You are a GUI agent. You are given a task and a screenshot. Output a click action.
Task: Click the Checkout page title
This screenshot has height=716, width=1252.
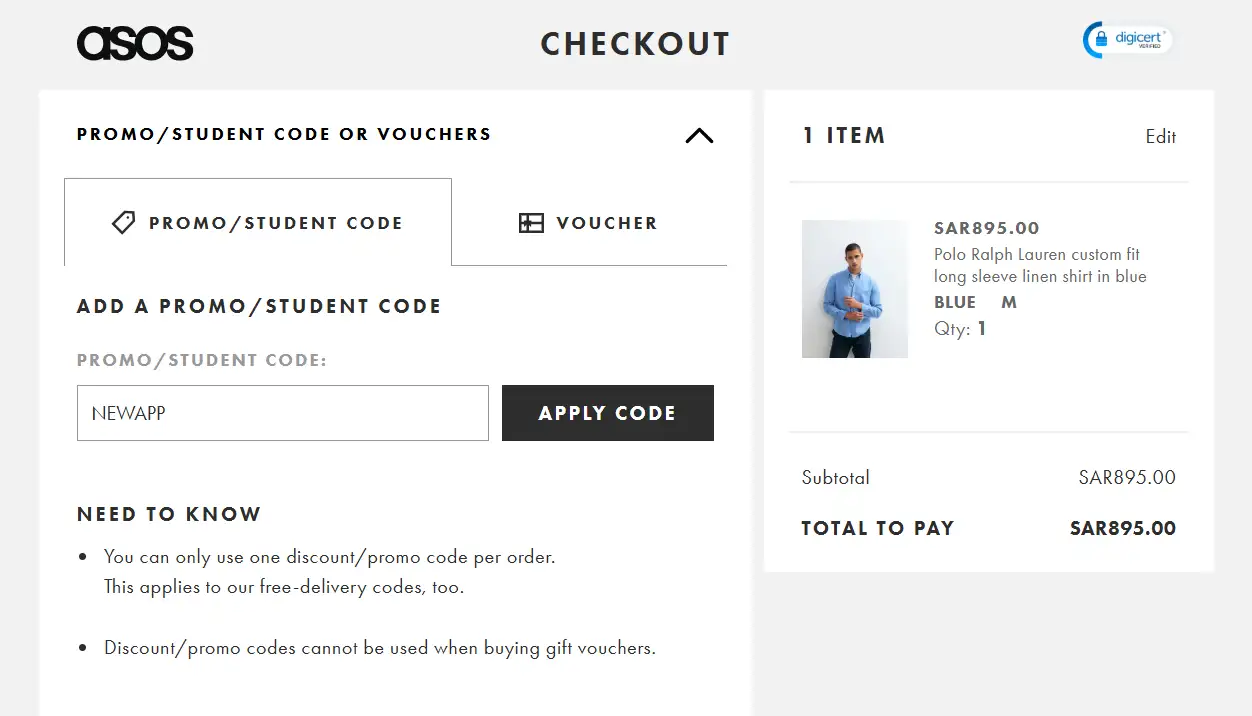click(x=636, y=44)
